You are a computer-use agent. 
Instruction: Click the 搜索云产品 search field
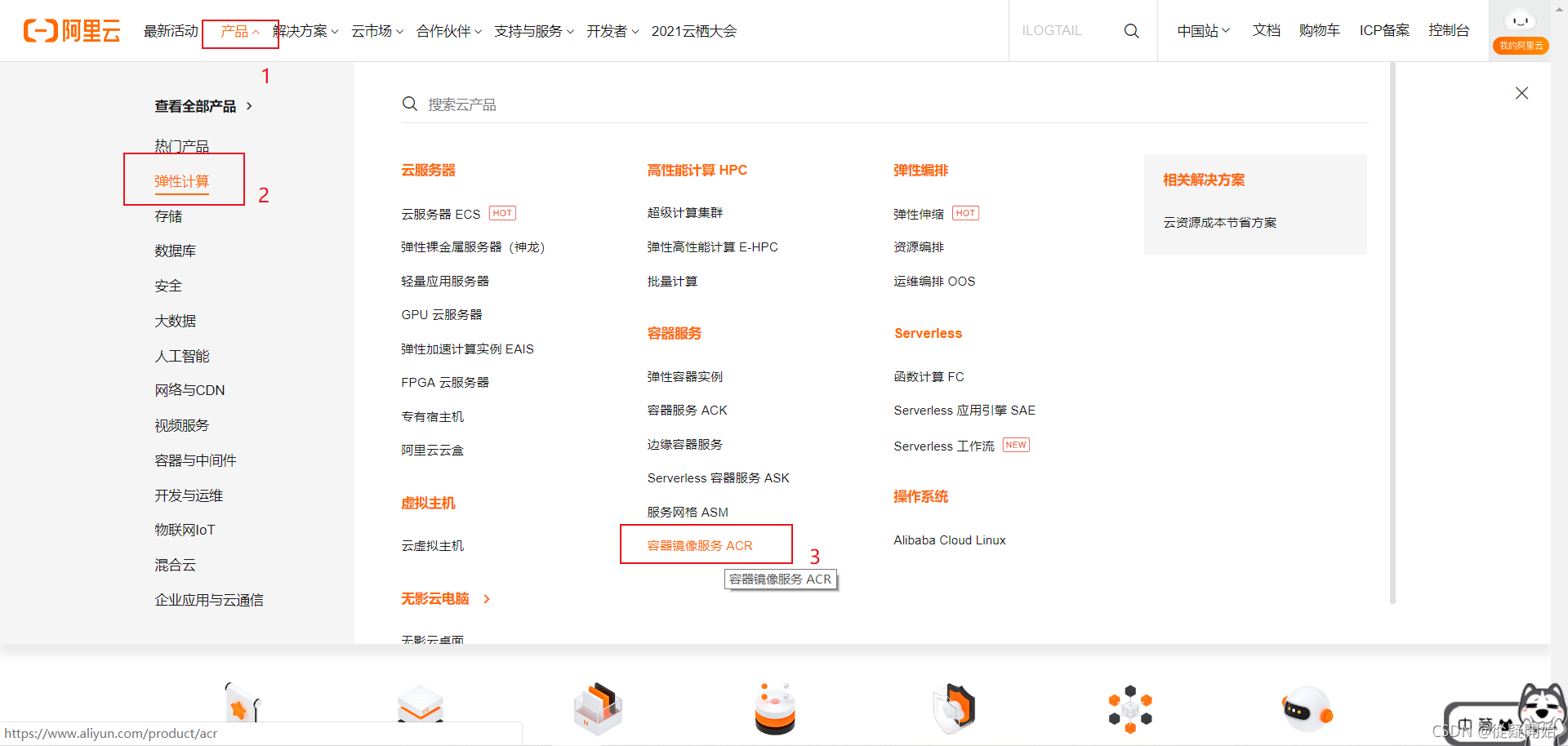click(x=884, y=104)
